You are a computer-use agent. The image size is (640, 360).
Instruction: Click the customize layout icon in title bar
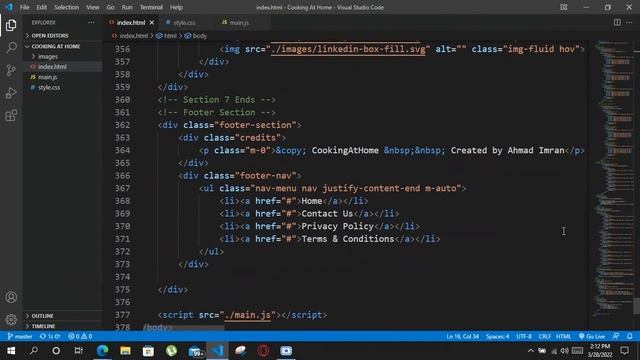coord(564,7)
